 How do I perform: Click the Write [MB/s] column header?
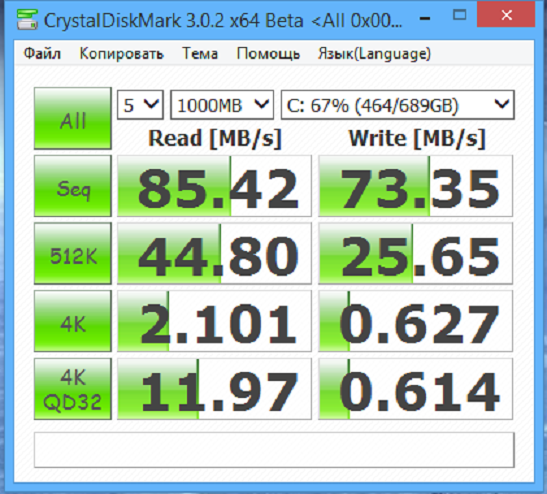(x=417, y=139)
